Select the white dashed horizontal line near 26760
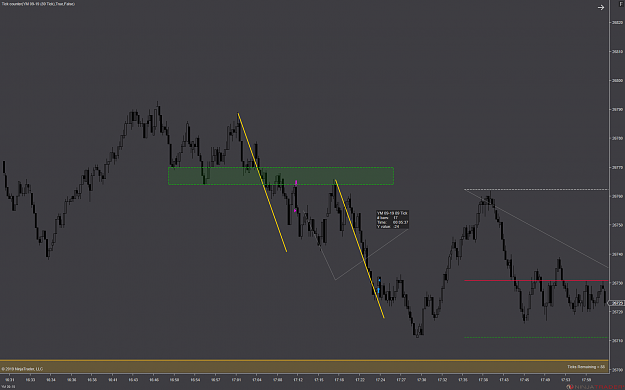Image resolution: width=625 pixels, height=390 pixels. (536, 189)
